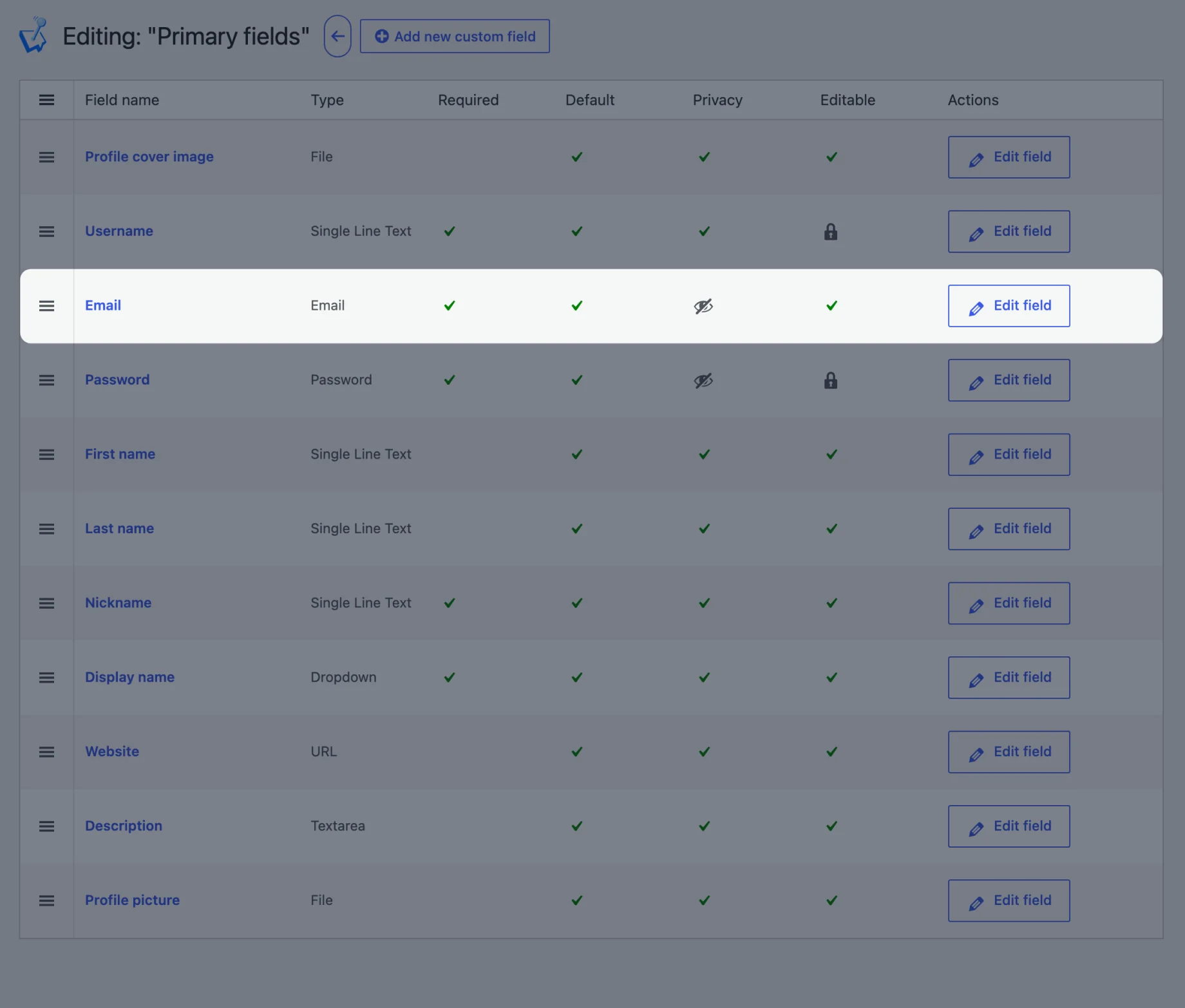Viewport: 1185px width, 1008px height.
Task: Edit field for First name
Action: [x=1009, y=455]
